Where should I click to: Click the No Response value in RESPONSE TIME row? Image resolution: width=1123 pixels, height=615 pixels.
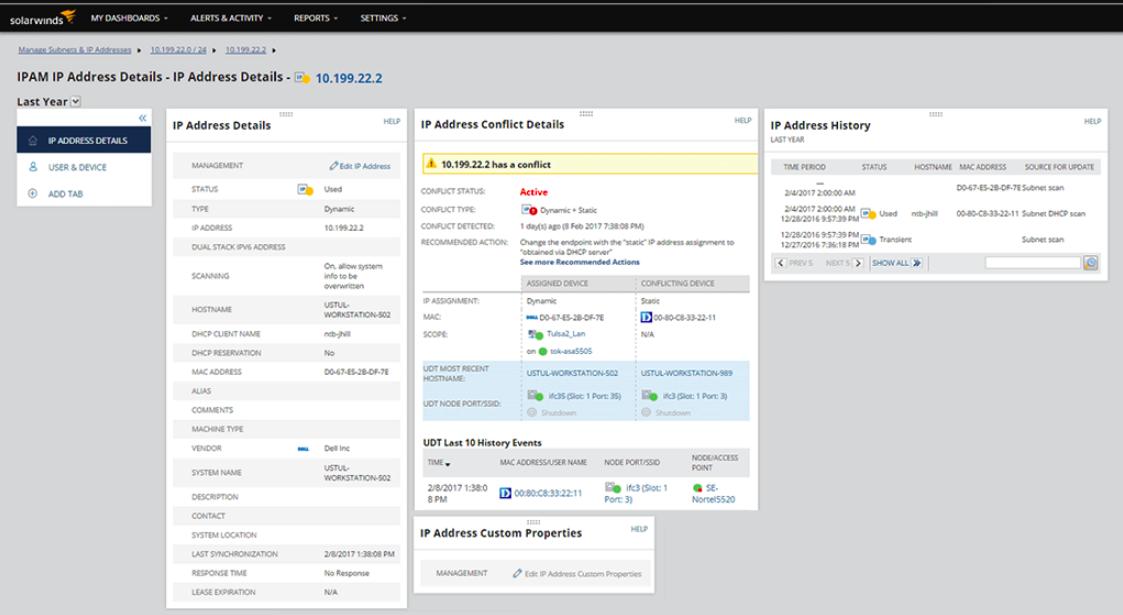(x=347, y=573)
